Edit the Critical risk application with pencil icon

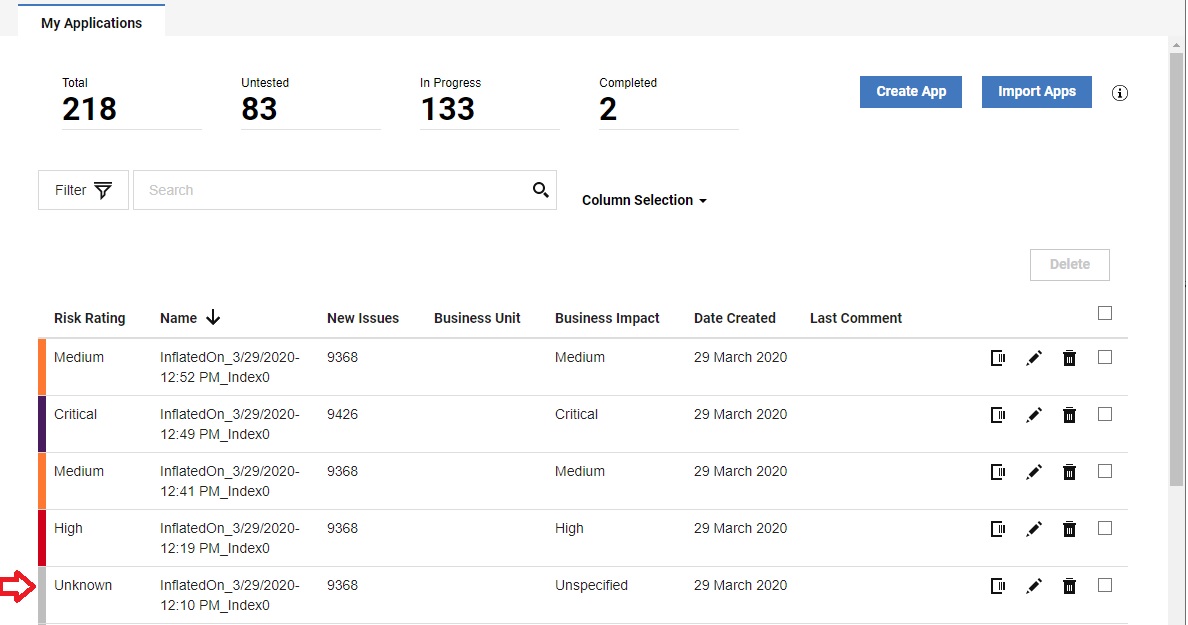click(x=1034, y=415)
